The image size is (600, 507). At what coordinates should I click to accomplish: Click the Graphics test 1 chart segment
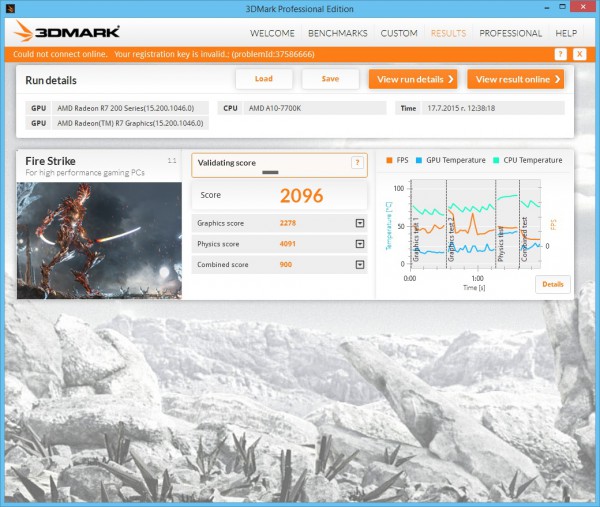[x=428, y=224]
